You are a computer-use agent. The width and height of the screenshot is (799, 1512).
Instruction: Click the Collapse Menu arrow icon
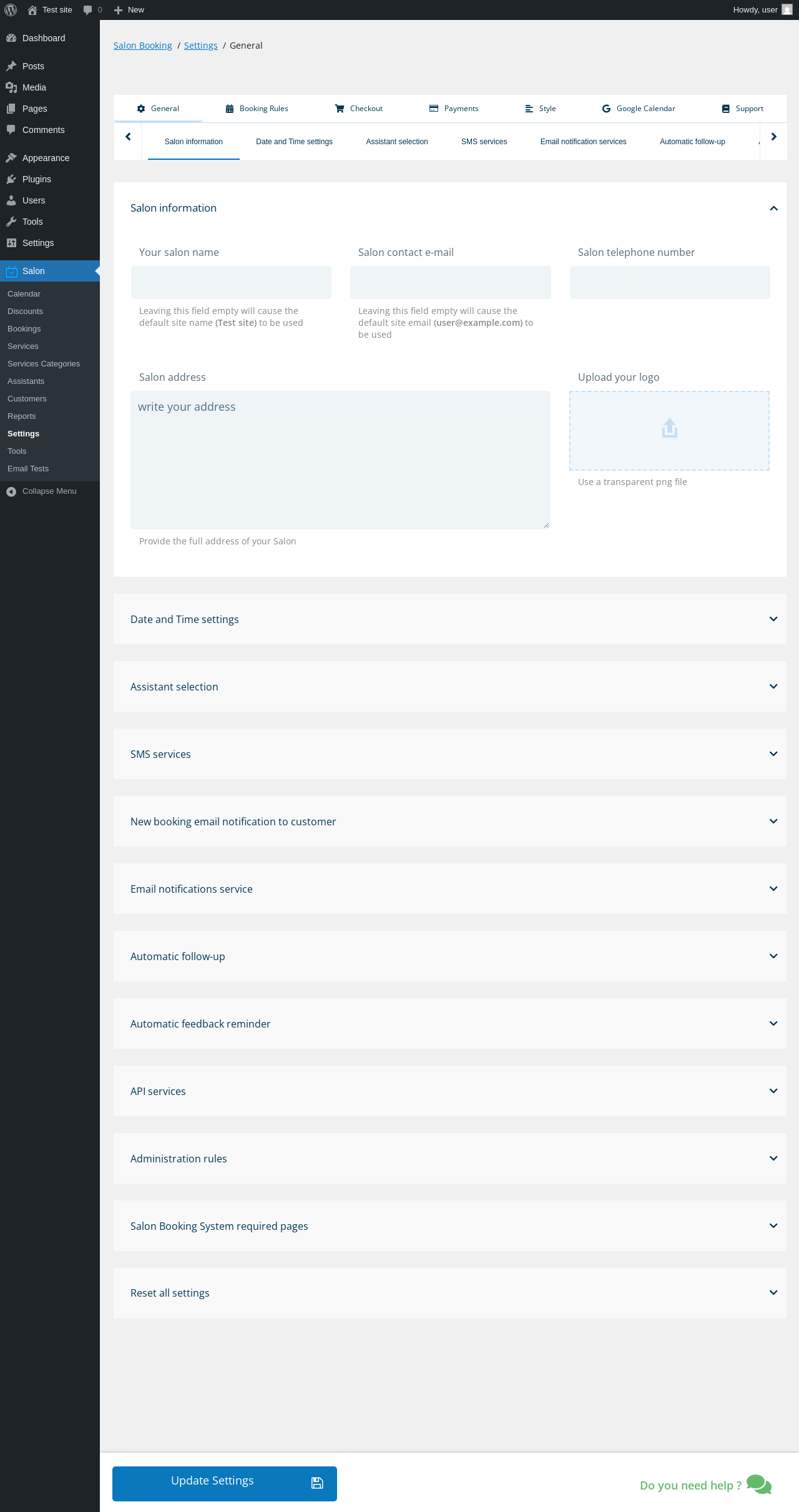[11, 491]
